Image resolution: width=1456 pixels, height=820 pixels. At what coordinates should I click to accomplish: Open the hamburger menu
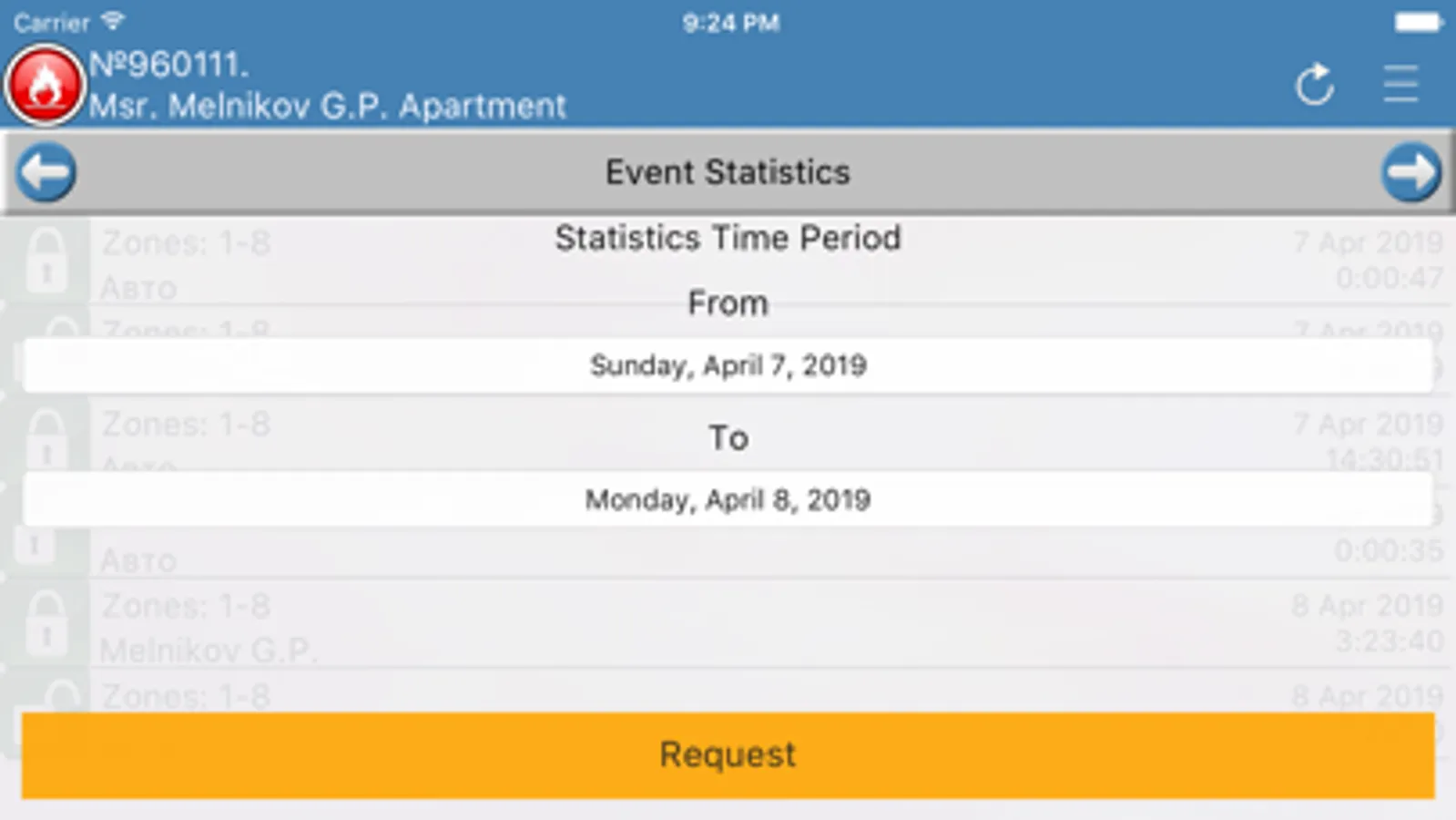1400,85
